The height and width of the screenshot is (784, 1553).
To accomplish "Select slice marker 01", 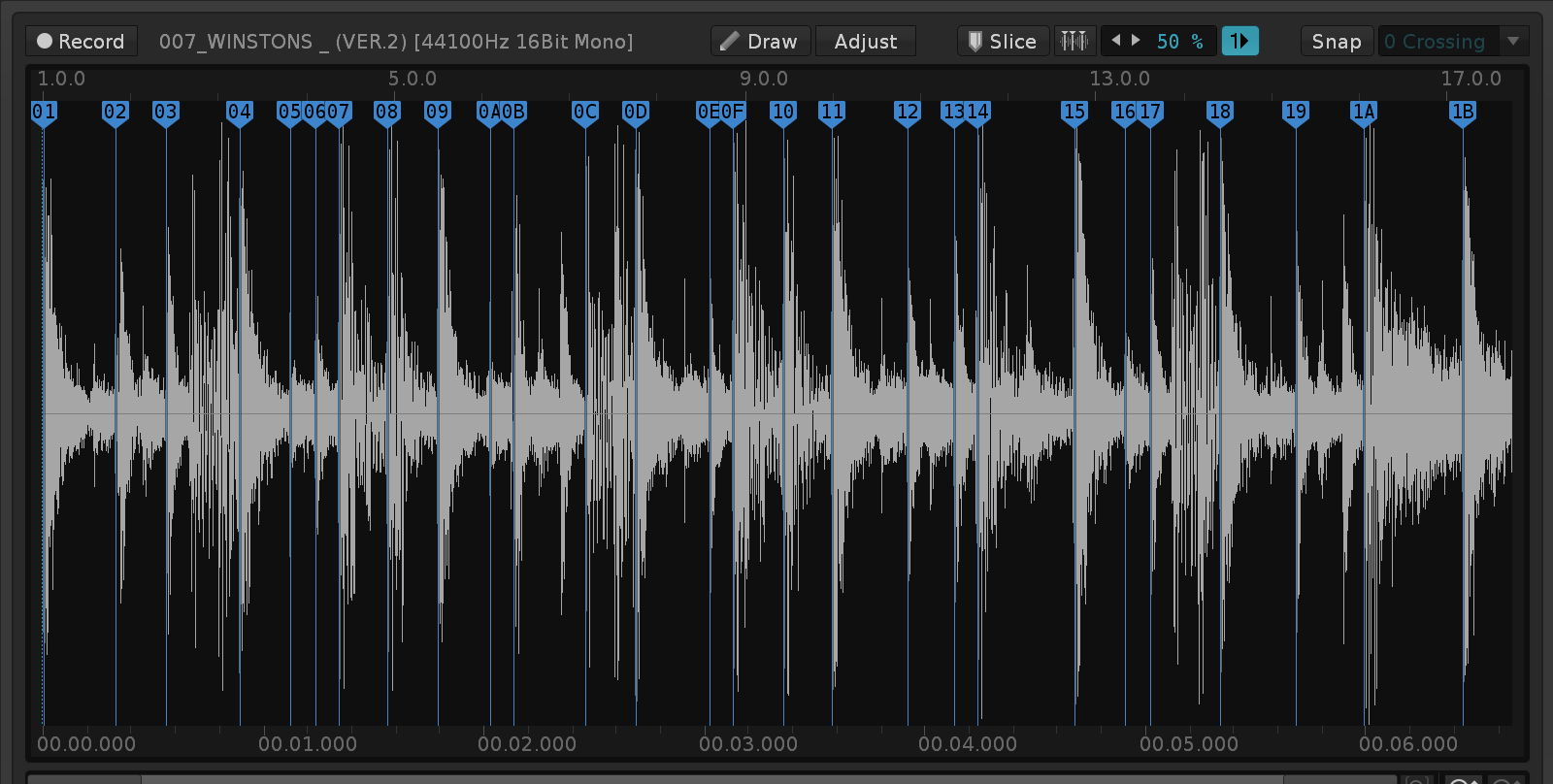I will click(44, 113).
